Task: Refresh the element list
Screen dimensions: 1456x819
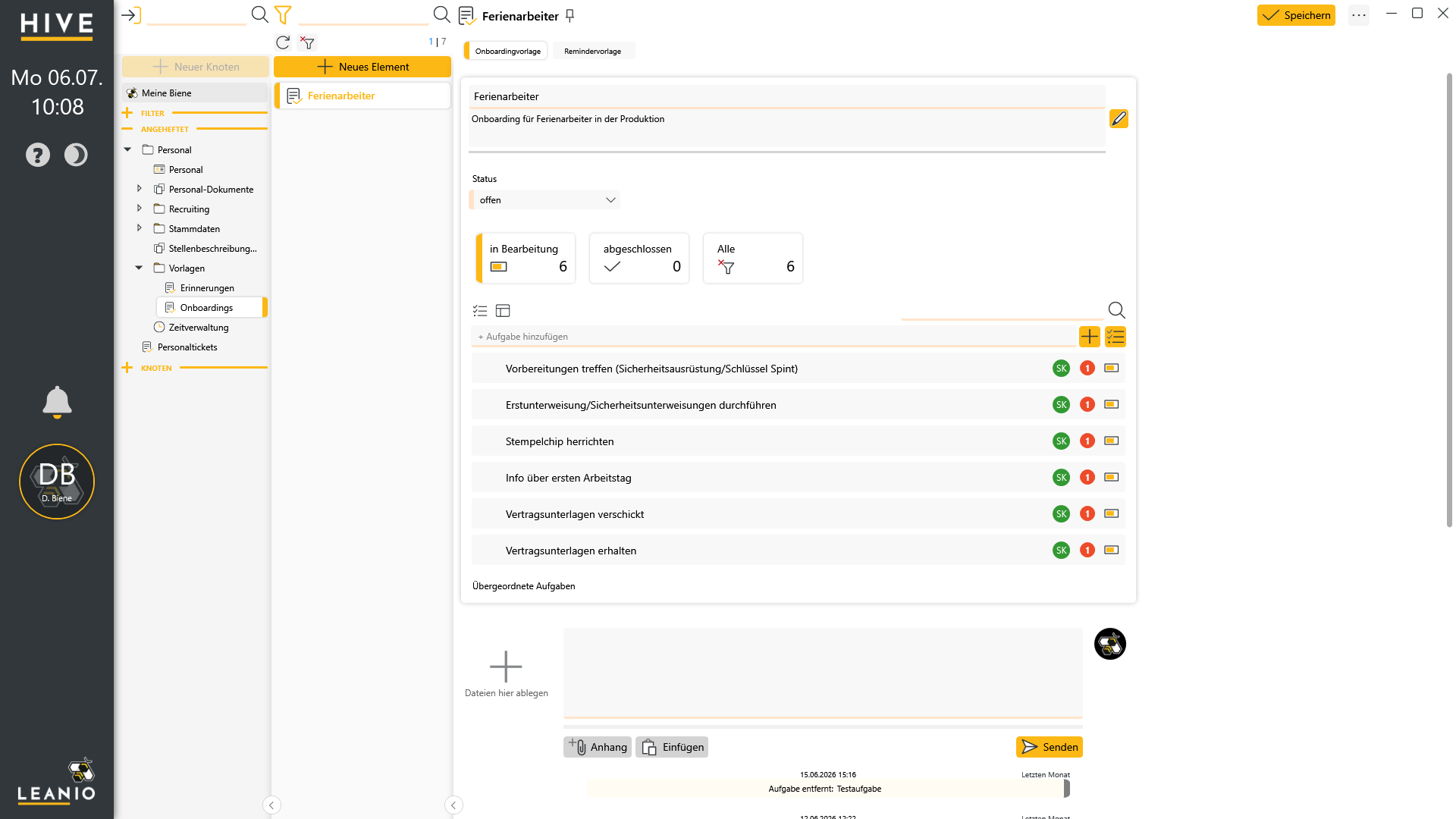Action: [x=283, y=42]
